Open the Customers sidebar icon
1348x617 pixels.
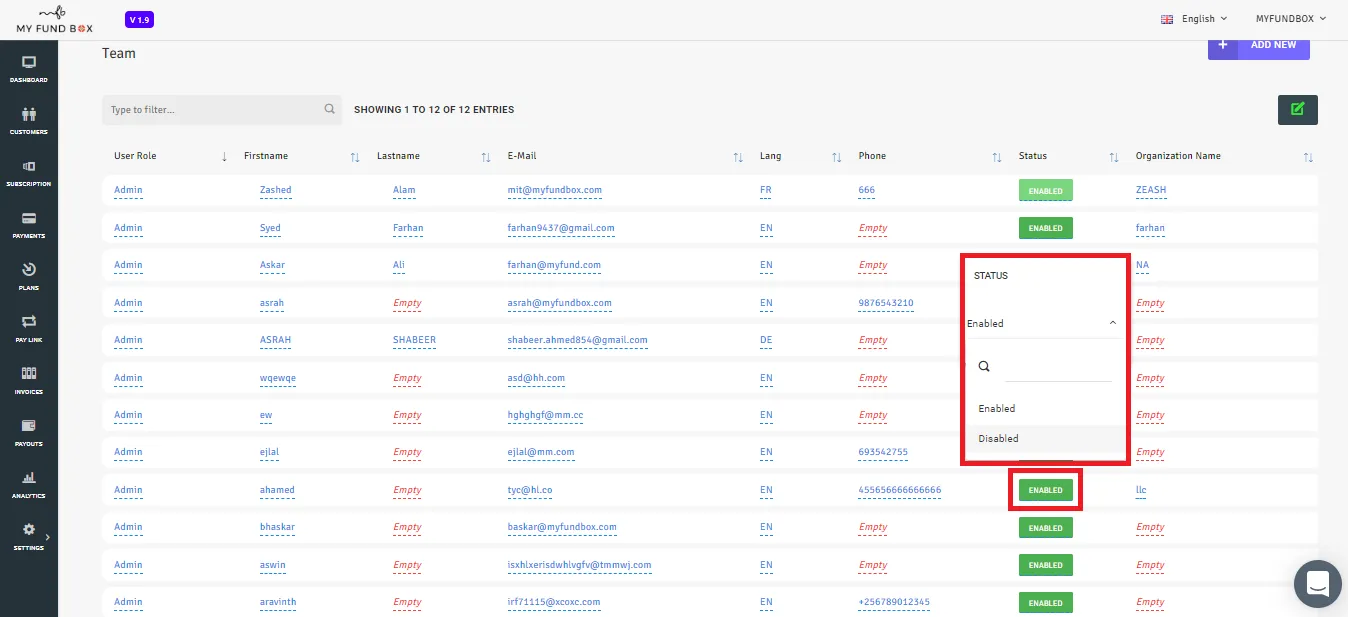(28, 114)
